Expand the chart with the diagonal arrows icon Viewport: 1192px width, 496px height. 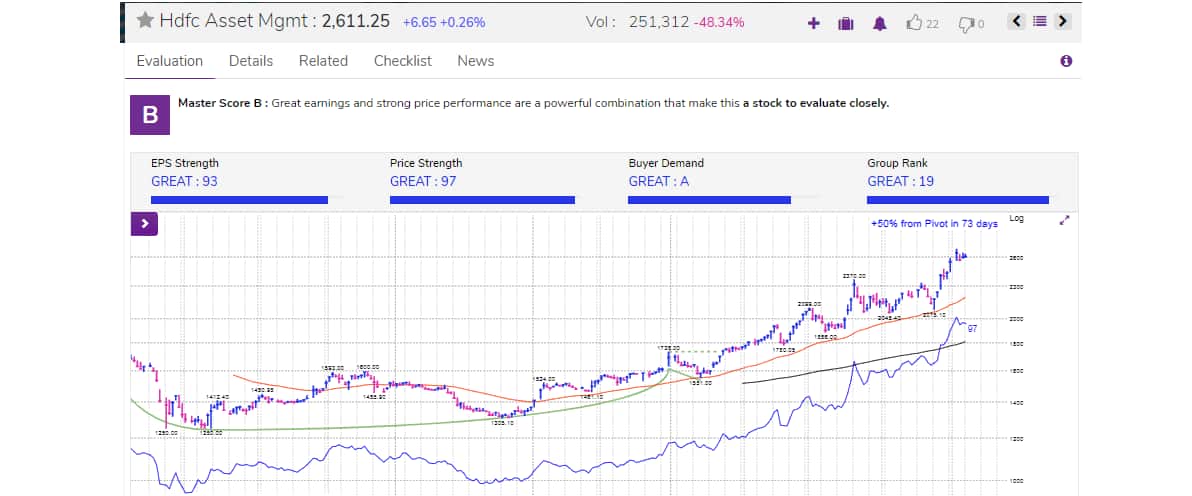[x=1064, y=220]
